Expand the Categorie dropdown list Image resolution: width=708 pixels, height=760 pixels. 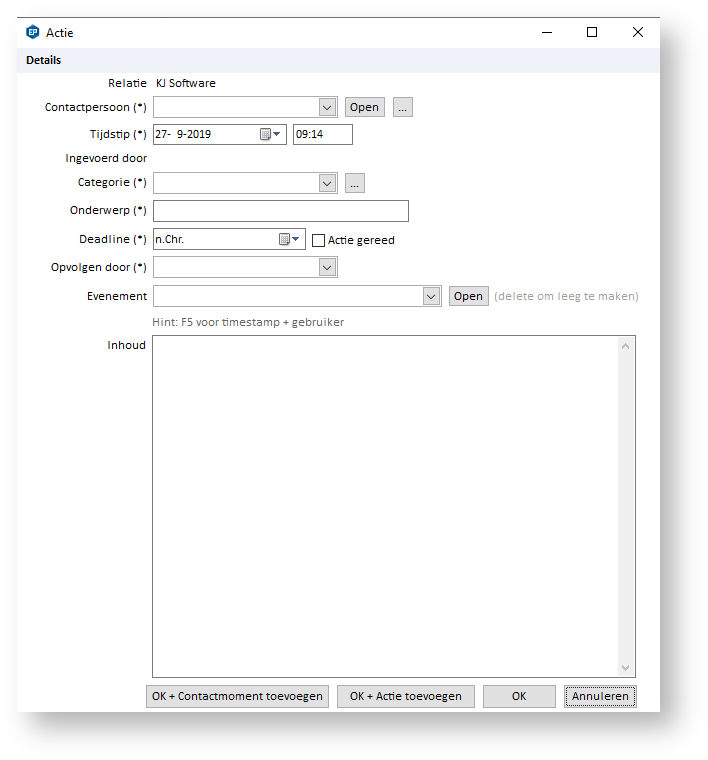pos(327,183)
